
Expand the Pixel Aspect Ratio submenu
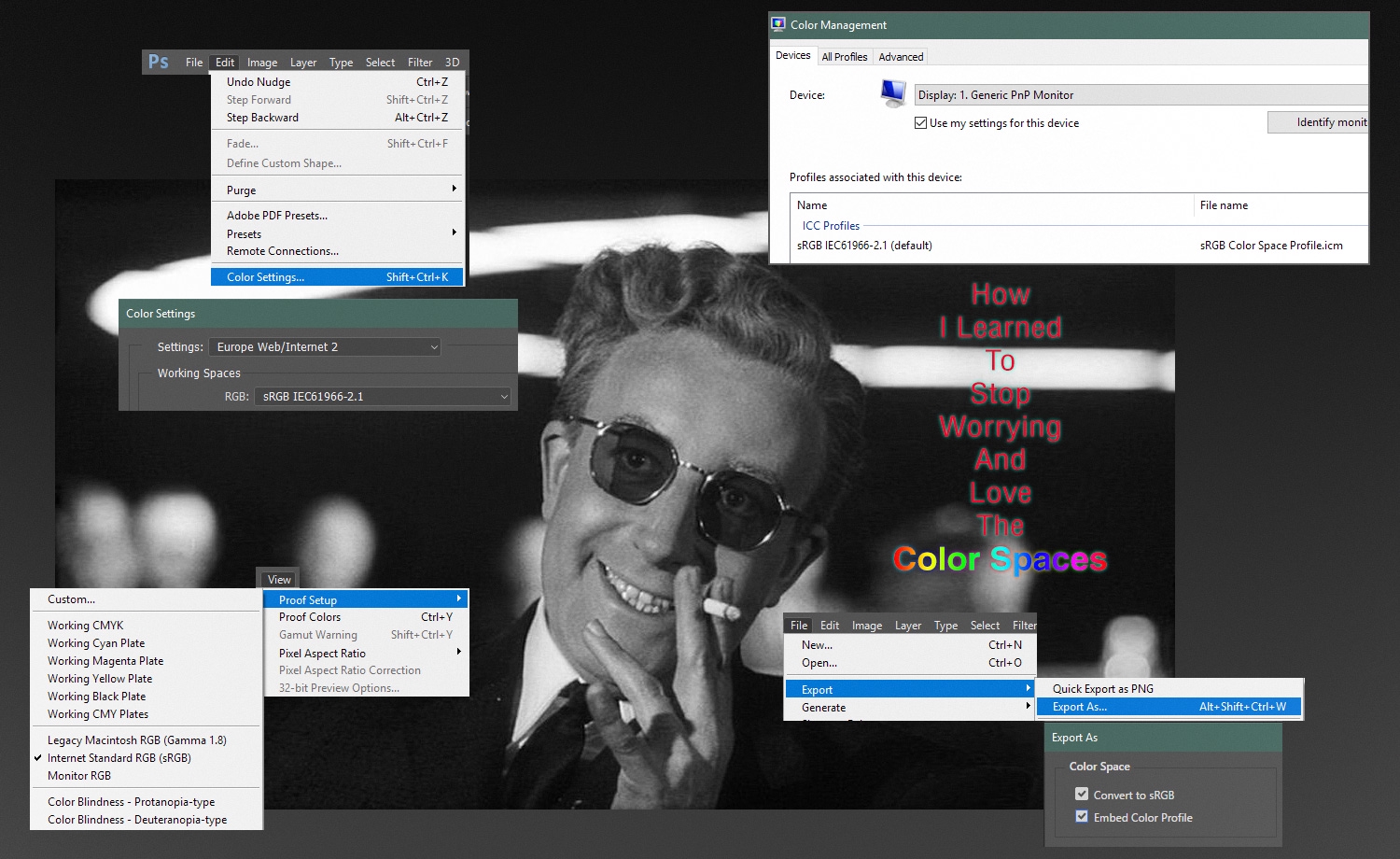pyautogui.click(x=366, y=653)
